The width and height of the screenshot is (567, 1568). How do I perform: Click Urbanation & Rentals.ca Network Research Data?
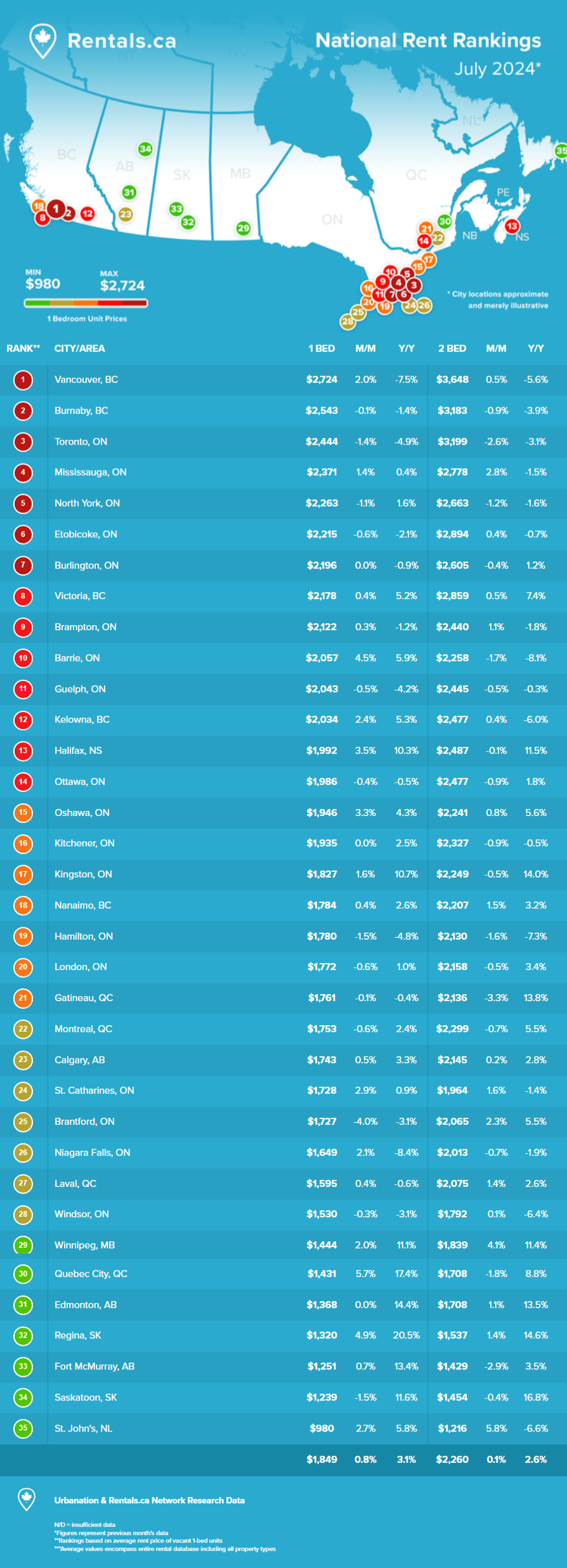click(150, 1500)
